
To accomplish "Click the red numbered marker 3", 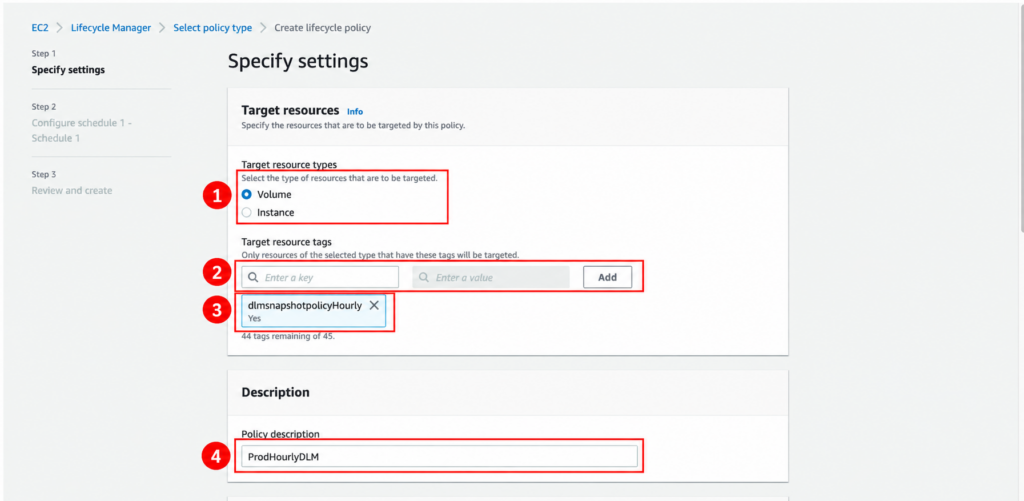I will coord(217,311).
